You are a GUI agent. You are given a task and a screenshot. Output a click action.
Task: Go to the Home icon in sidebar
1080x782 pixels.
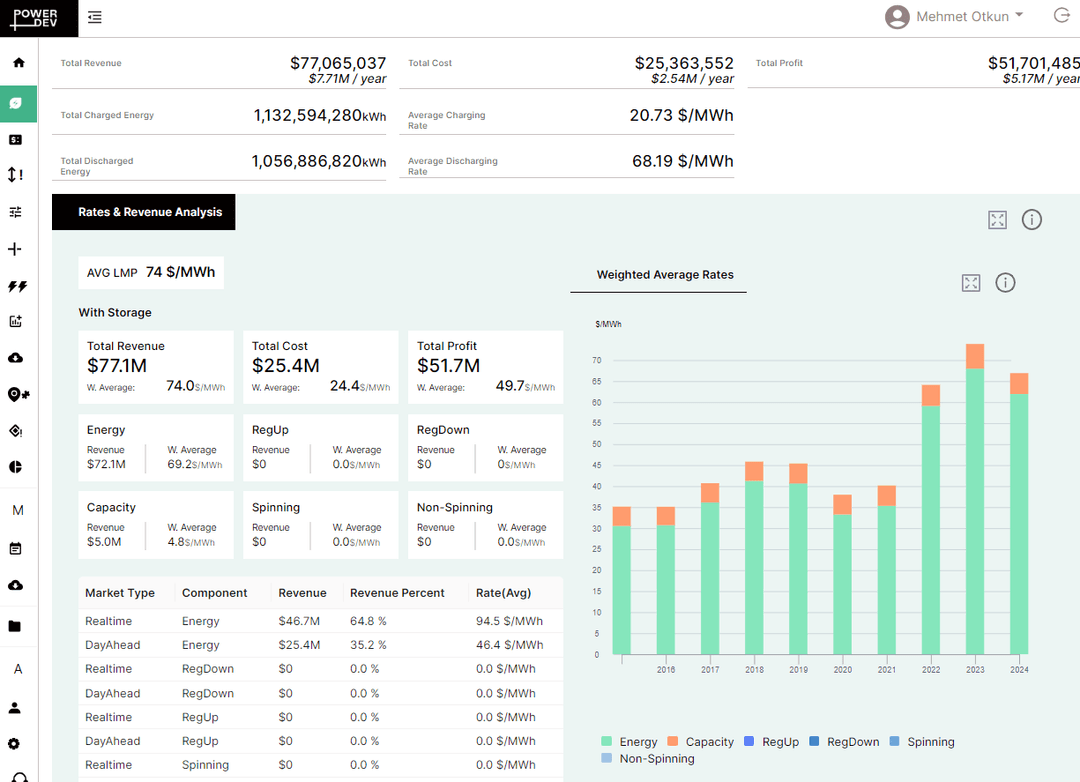pyautogui.click(x=18, y=63)
